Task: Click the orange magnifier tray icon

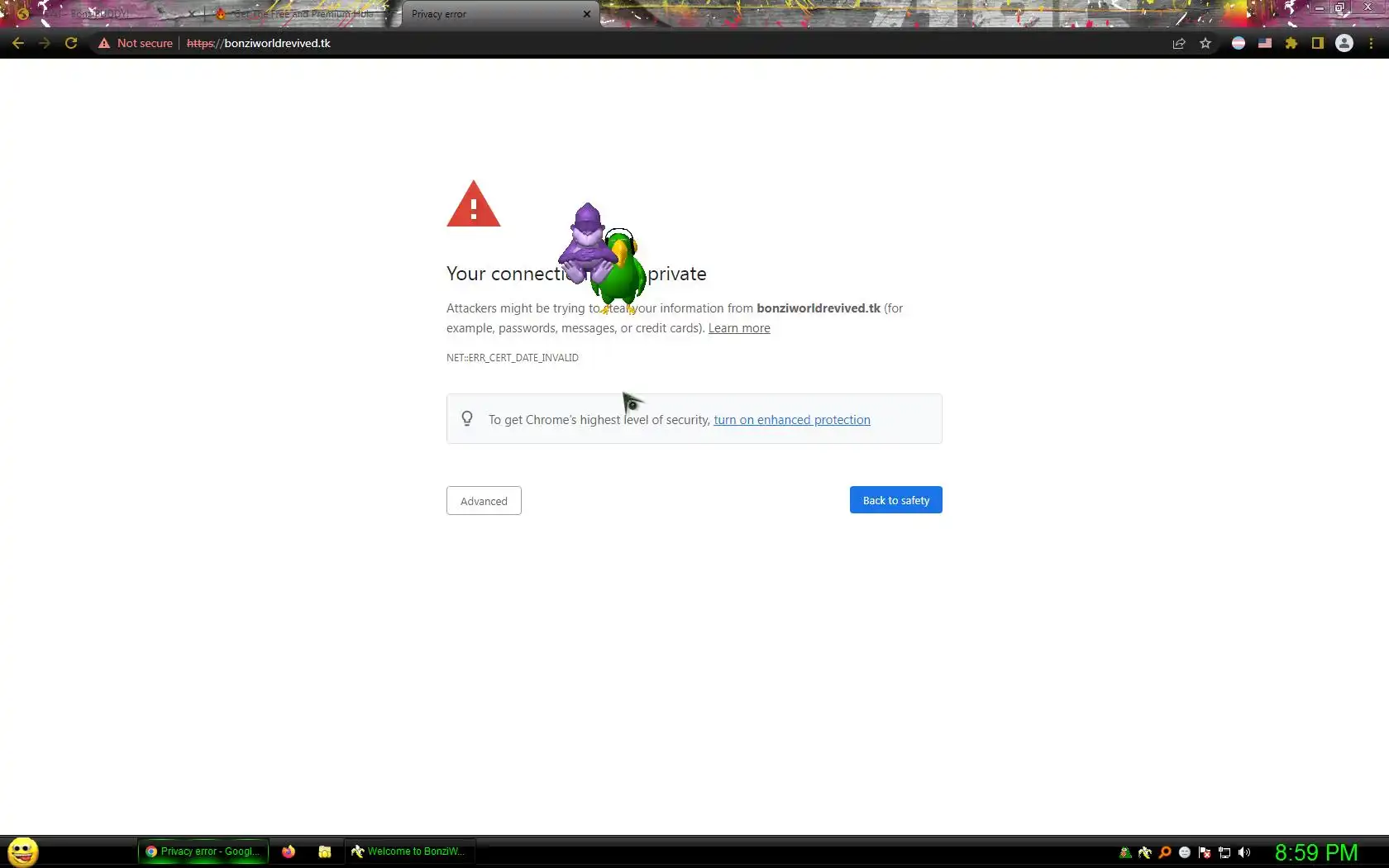Action: point(1165,852)
